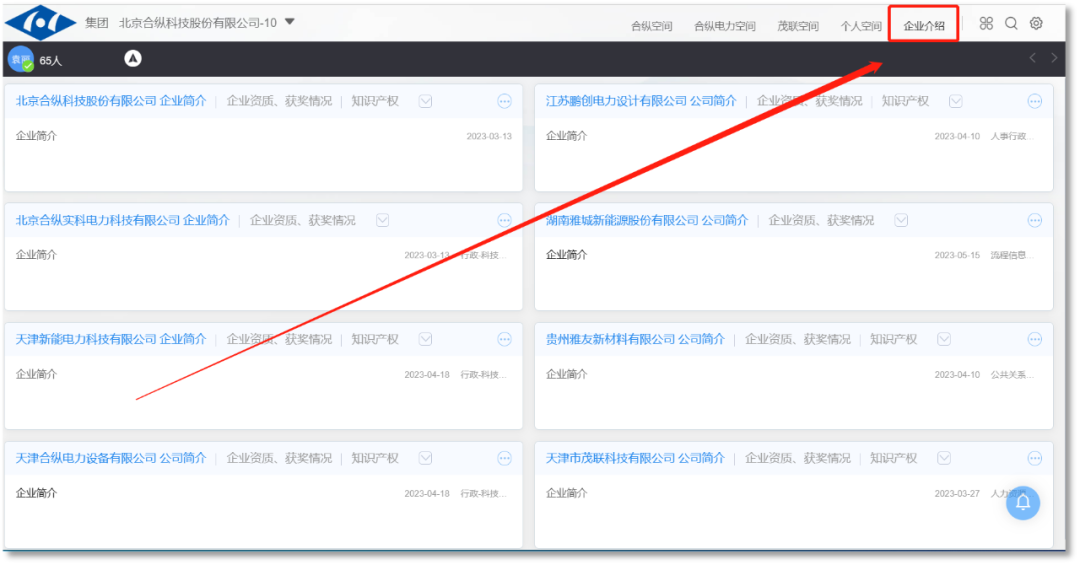Expand tab list of 贵州雅友新材料有限公司 card
The height and width of the screenshot is (565, 1080).
tap(944, 339)
